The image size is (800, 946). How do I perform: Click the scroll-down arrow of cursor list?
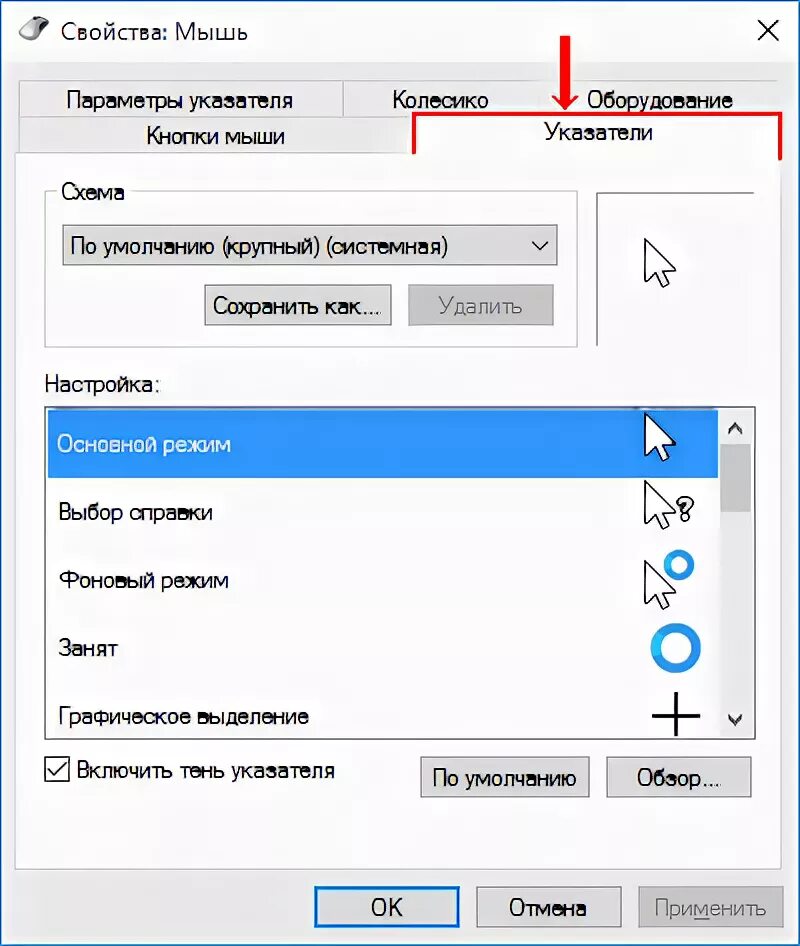(734, 719)
